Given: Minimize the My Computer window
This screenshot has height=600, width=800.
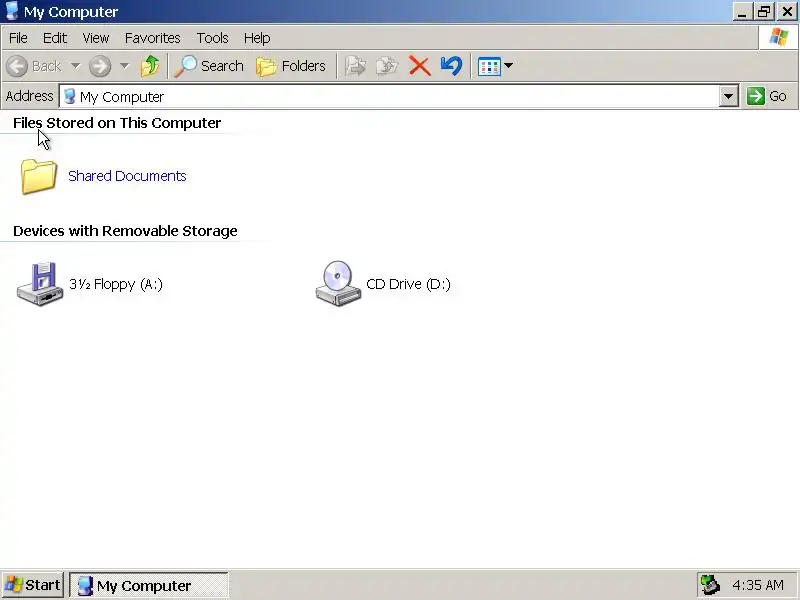Looking at the screenshot, I should point(742,11).
